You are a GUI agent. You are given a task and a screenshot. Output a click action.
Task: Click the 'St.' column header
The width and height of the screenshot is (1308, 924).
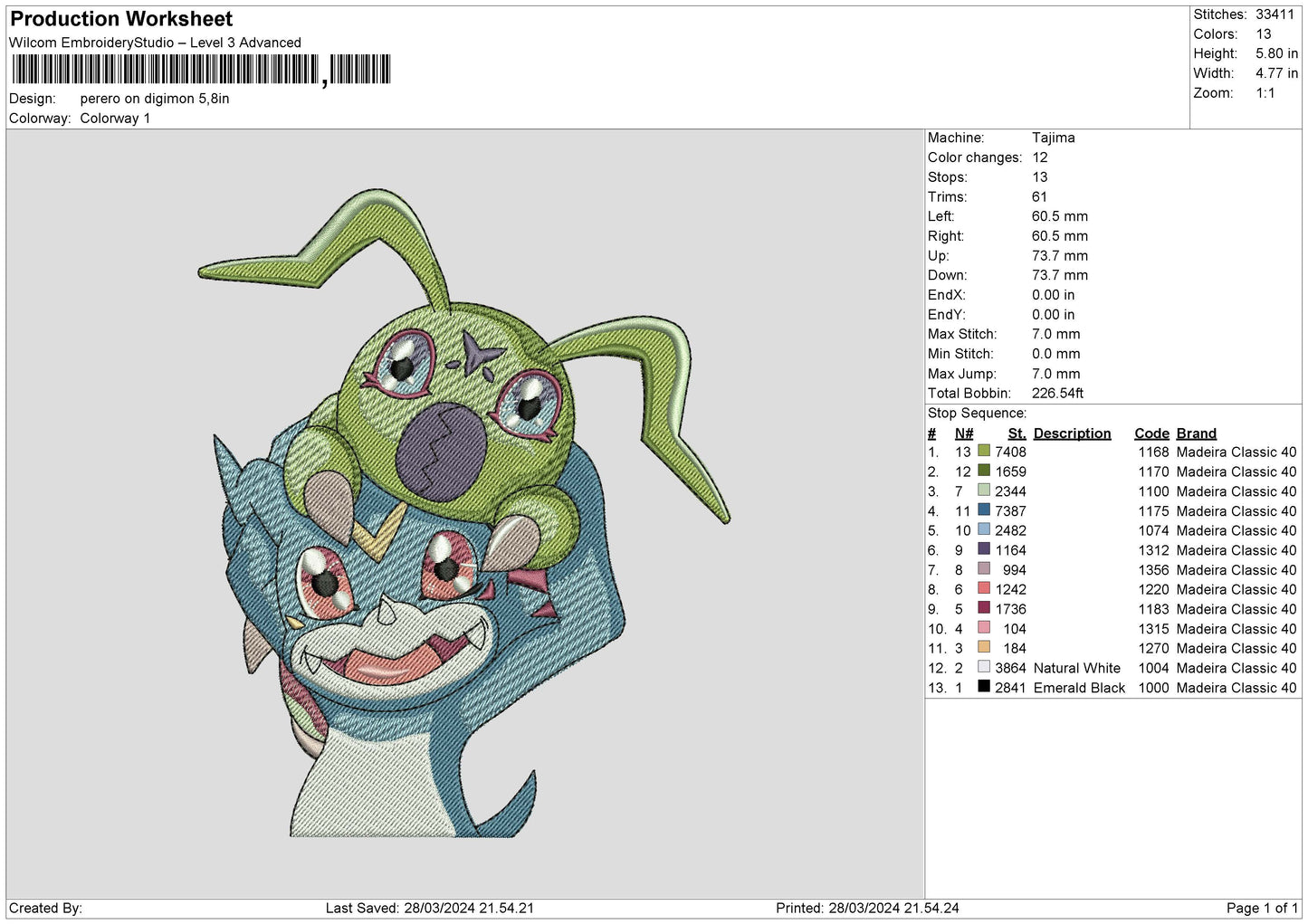(x=1017, y=433)
